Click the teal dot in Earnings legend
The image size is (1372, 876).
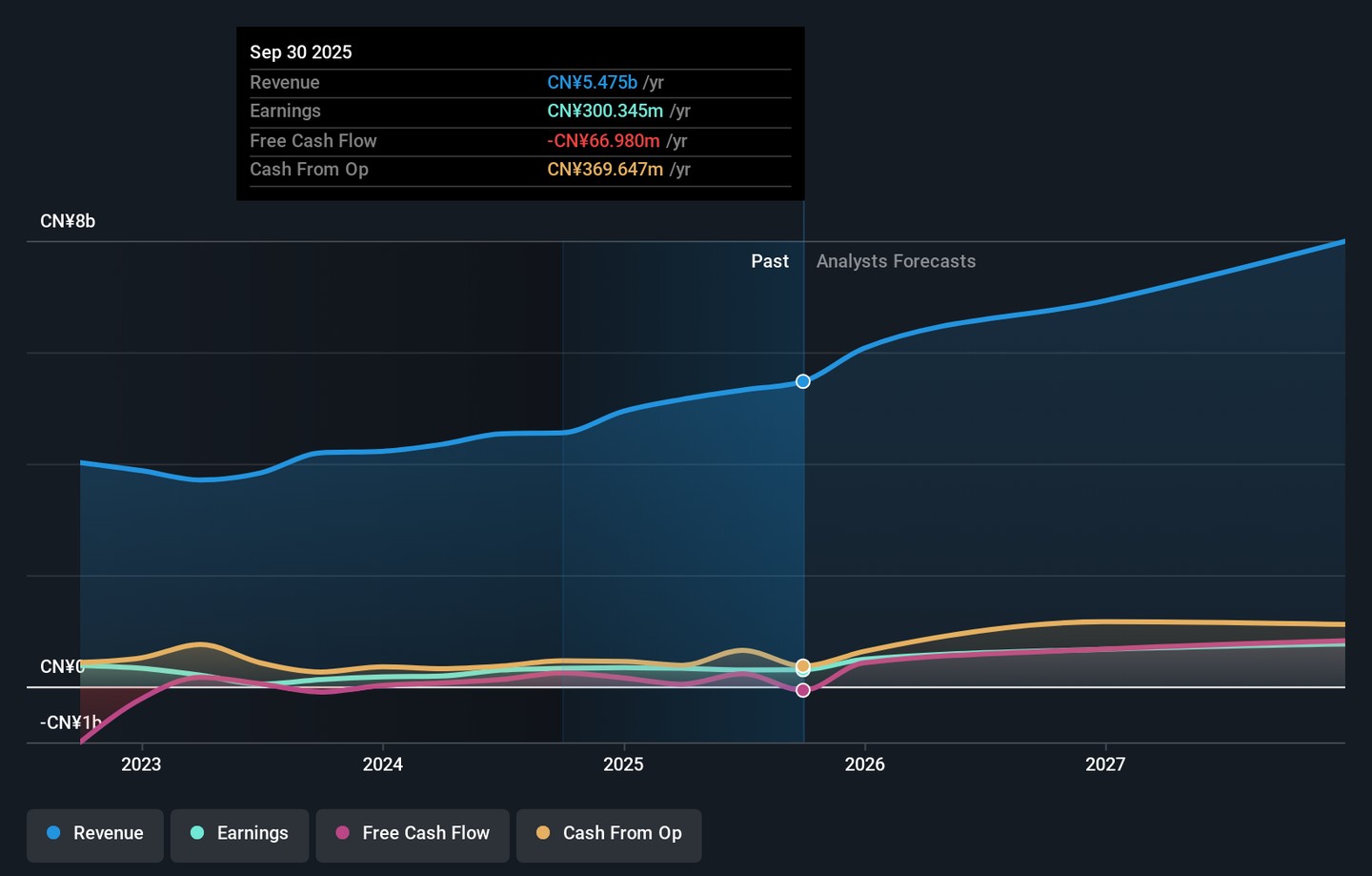[197, 833]
